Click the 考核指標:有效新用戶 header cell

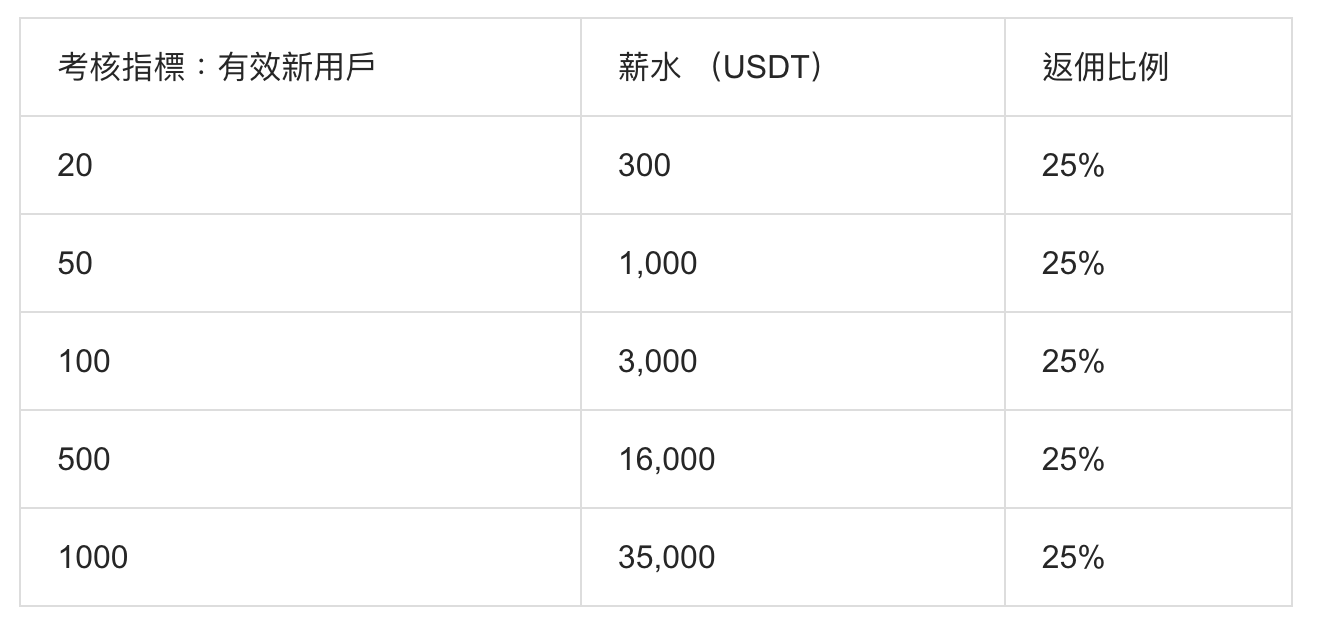click(300, 67)
